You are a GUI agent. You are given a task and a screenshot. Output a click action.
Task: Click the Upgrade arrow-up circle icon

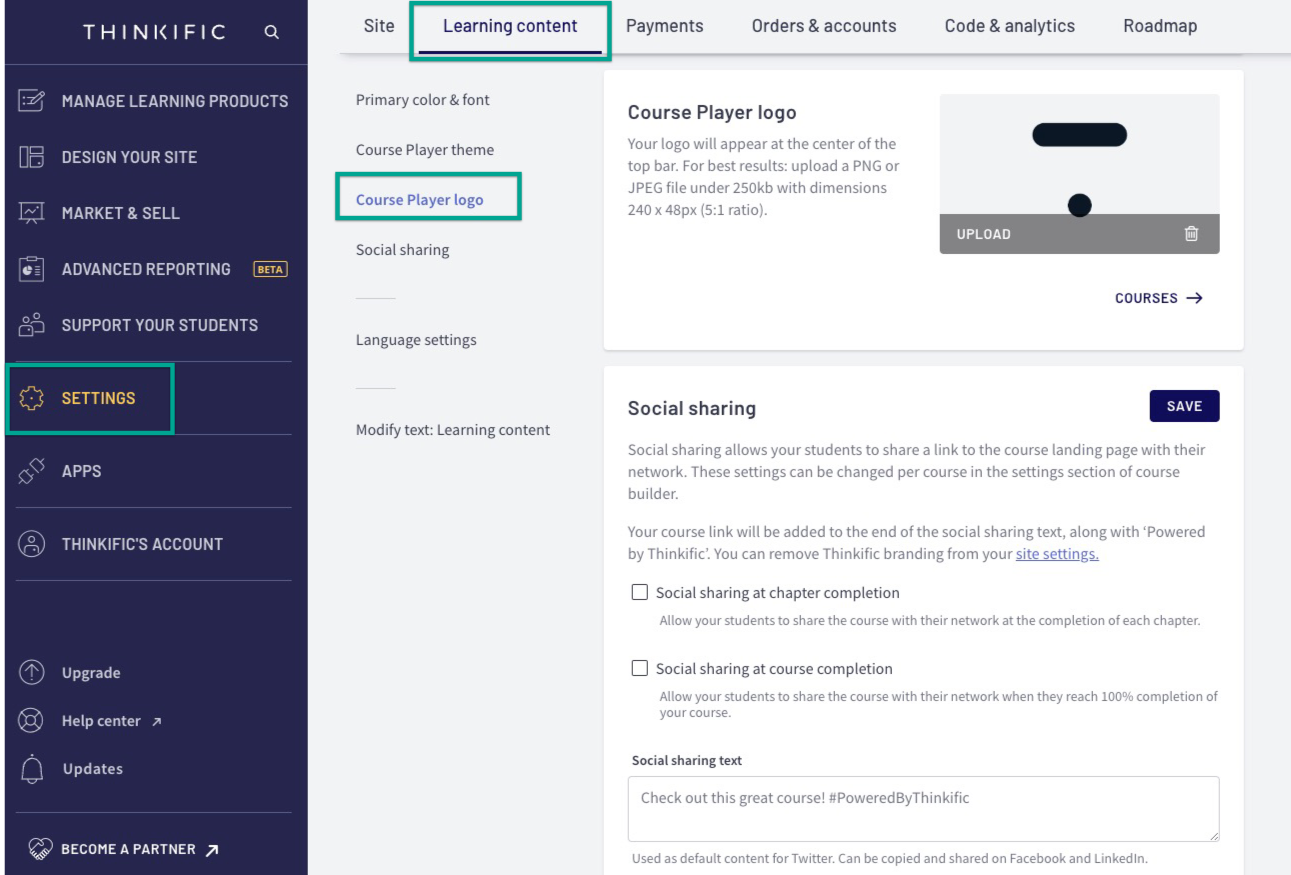pos(32,673)
